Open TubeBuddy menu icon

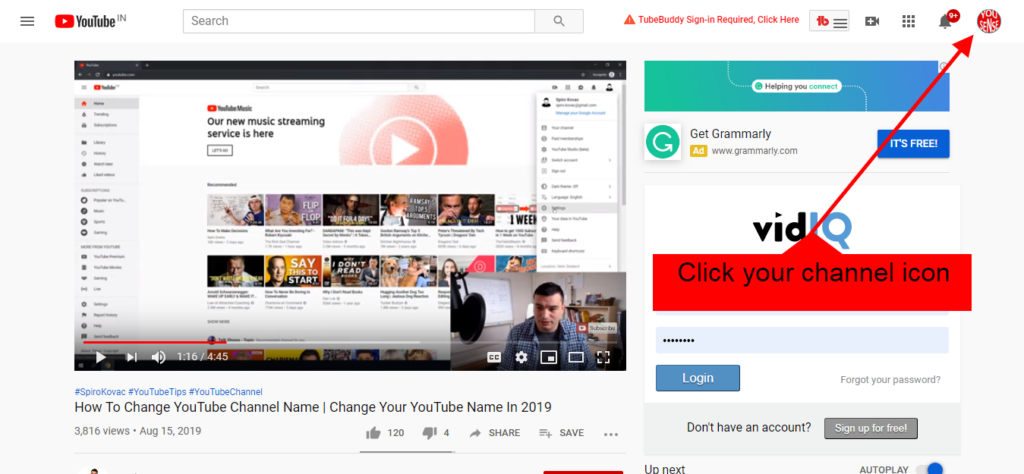tap(829, 21)
